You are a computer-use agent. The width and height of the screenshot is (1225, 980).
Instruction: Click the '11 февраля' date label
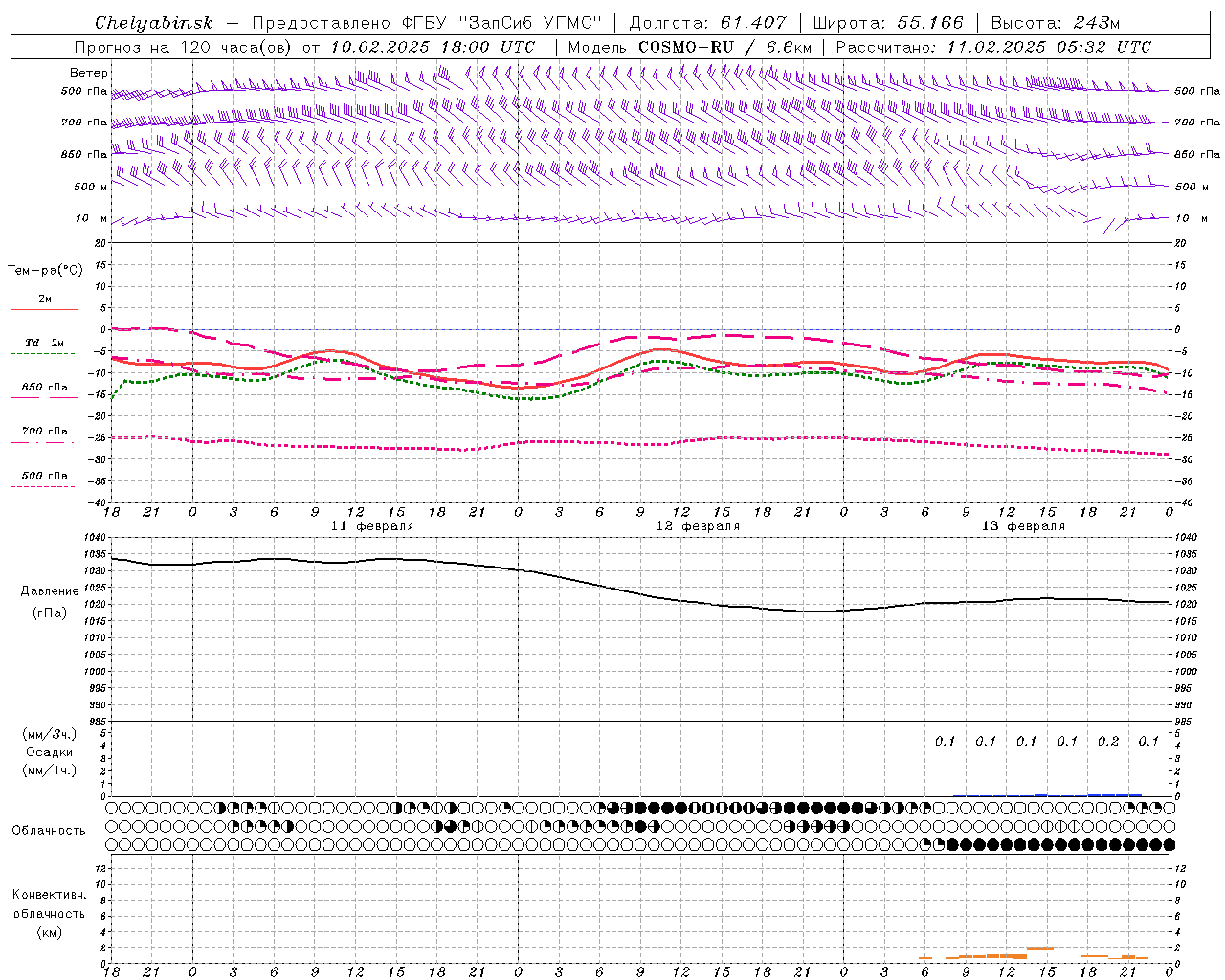tap(372, 526)
